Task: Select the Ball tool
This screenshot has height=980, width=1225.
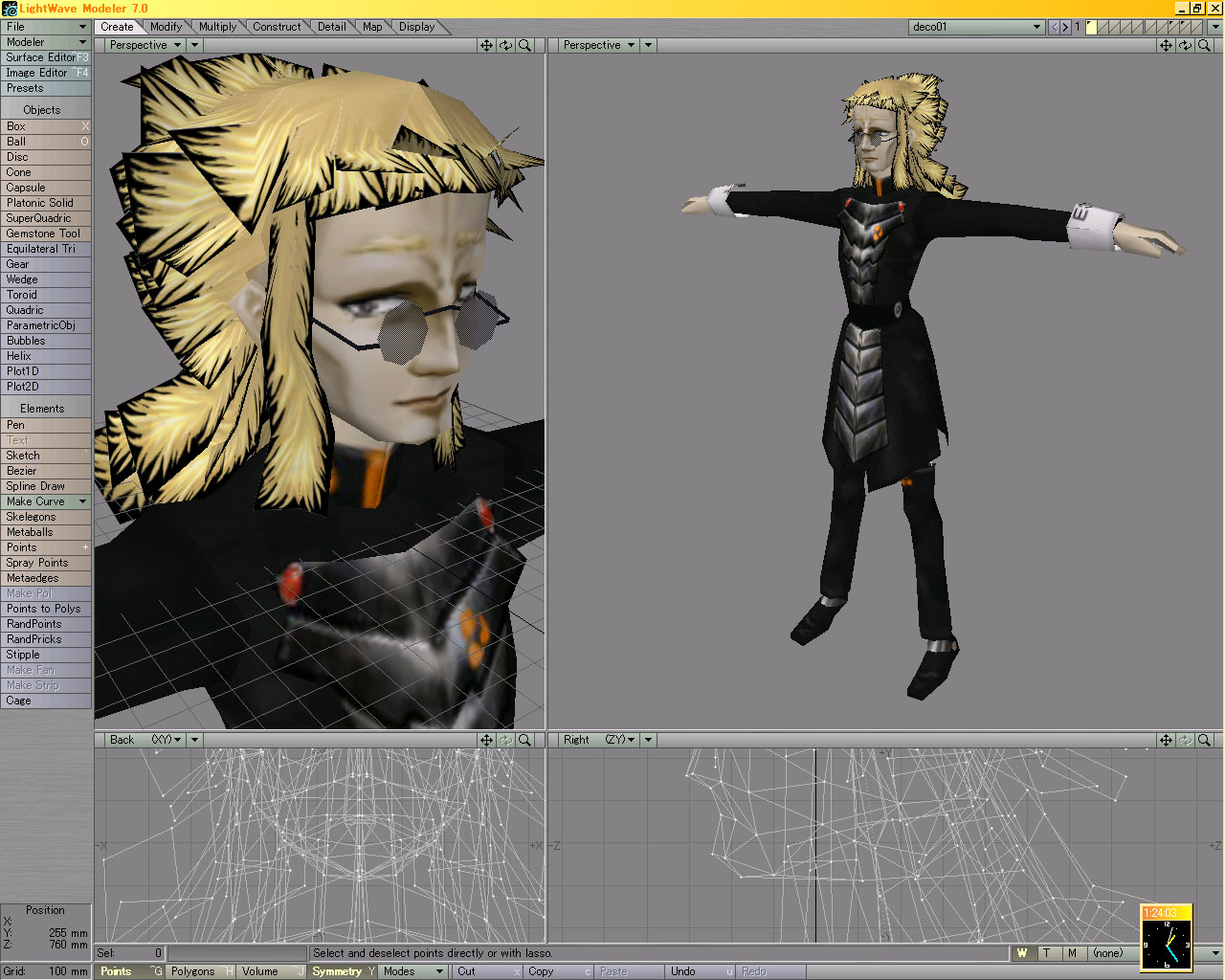Action: (45, 142)
